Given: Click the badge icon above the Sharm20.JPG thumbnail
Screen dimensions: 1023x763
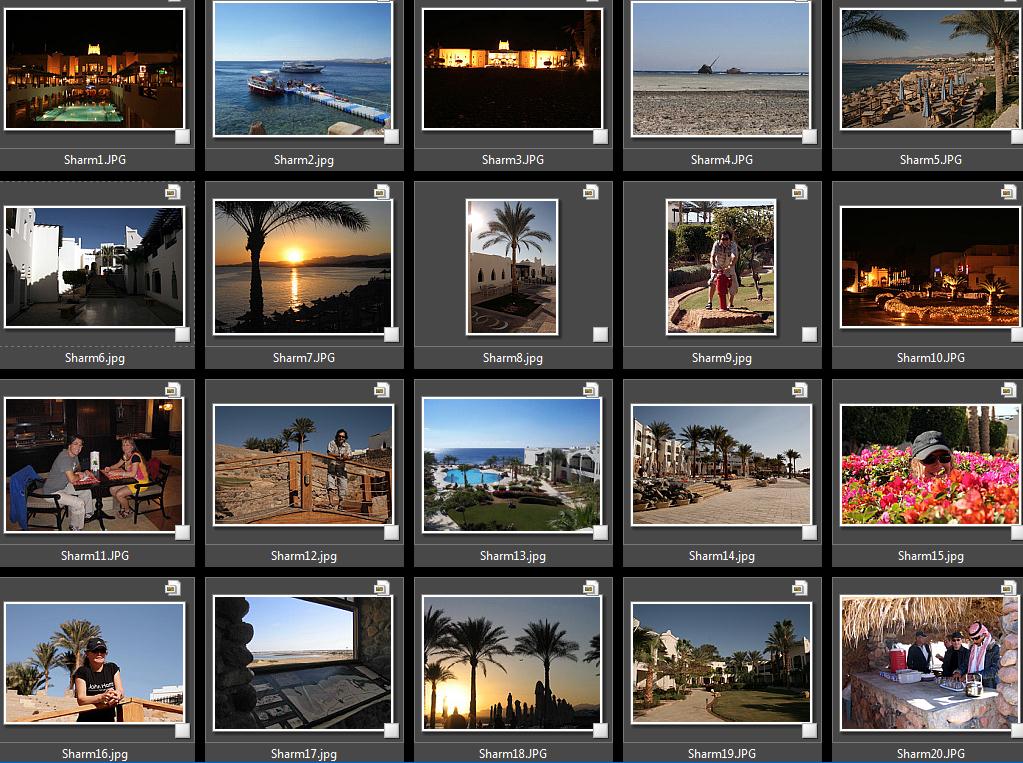Looking at the screenshot, I should click(x=1008, y=589).
